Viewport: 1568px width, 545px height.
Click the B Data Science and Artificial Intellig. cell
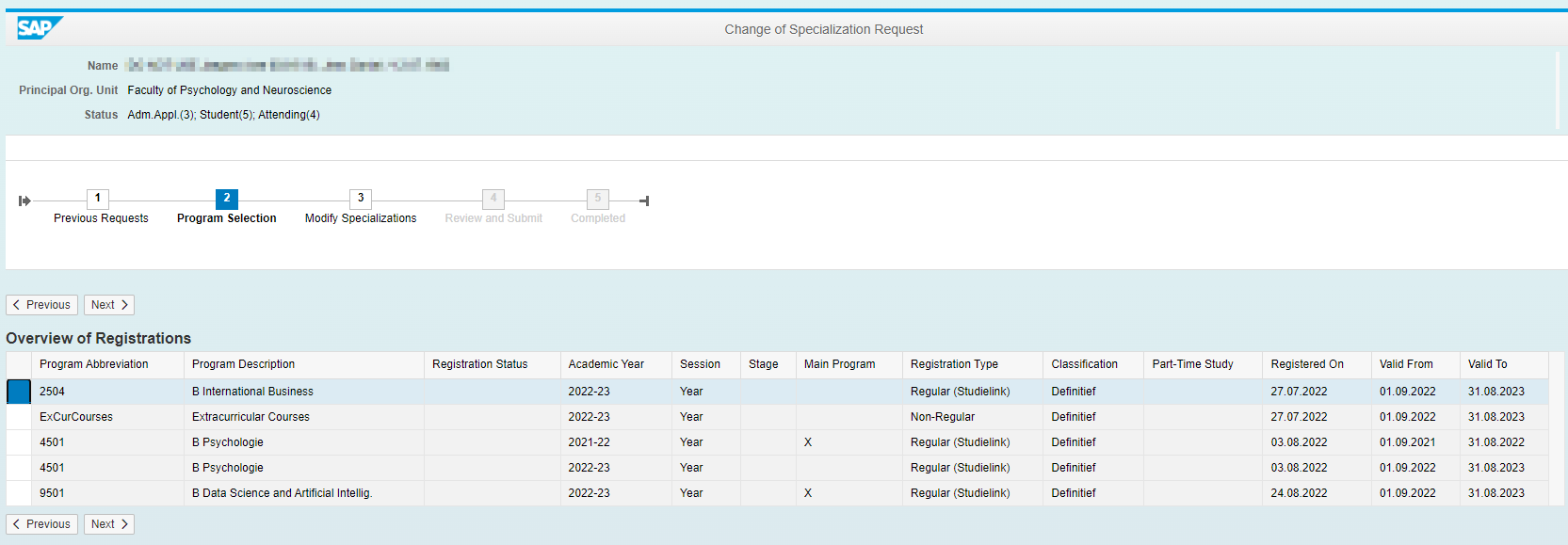point(304,493)
